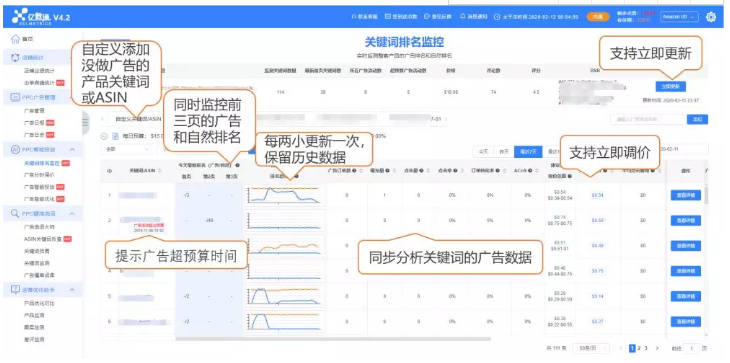Open the 全部 filter dropdown
This screenshot has height=363, width=730.
coord(126,150)
